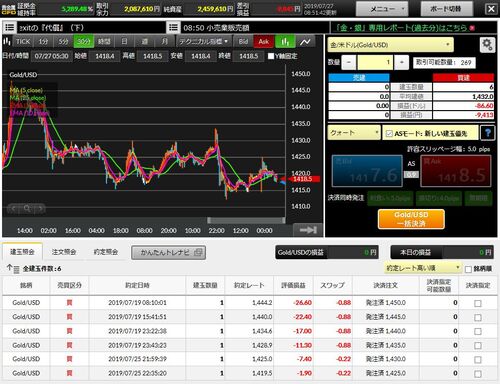This screenshot has width=500, height=384.
Task: Open gold and silver report link
Action: pos(401,28)
